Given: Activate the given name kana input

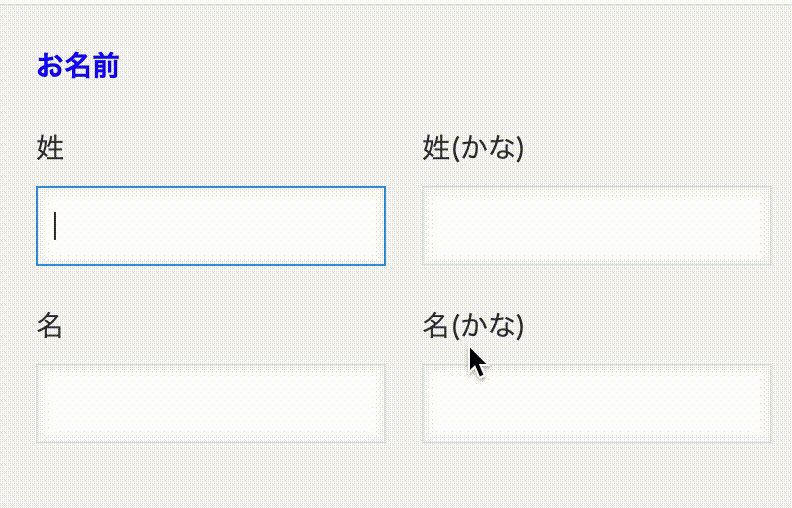Looking at the screenshot, I should [597, 403].
